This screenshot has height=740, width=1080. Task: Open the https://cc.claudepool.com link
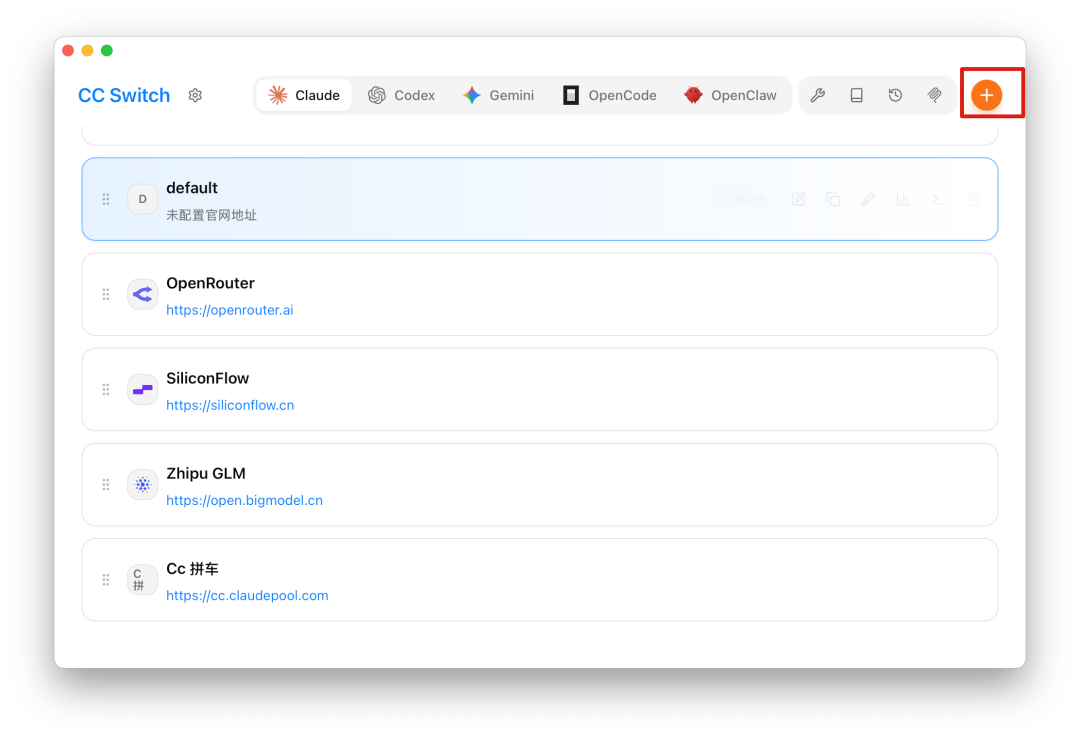(x=247, y=595)
